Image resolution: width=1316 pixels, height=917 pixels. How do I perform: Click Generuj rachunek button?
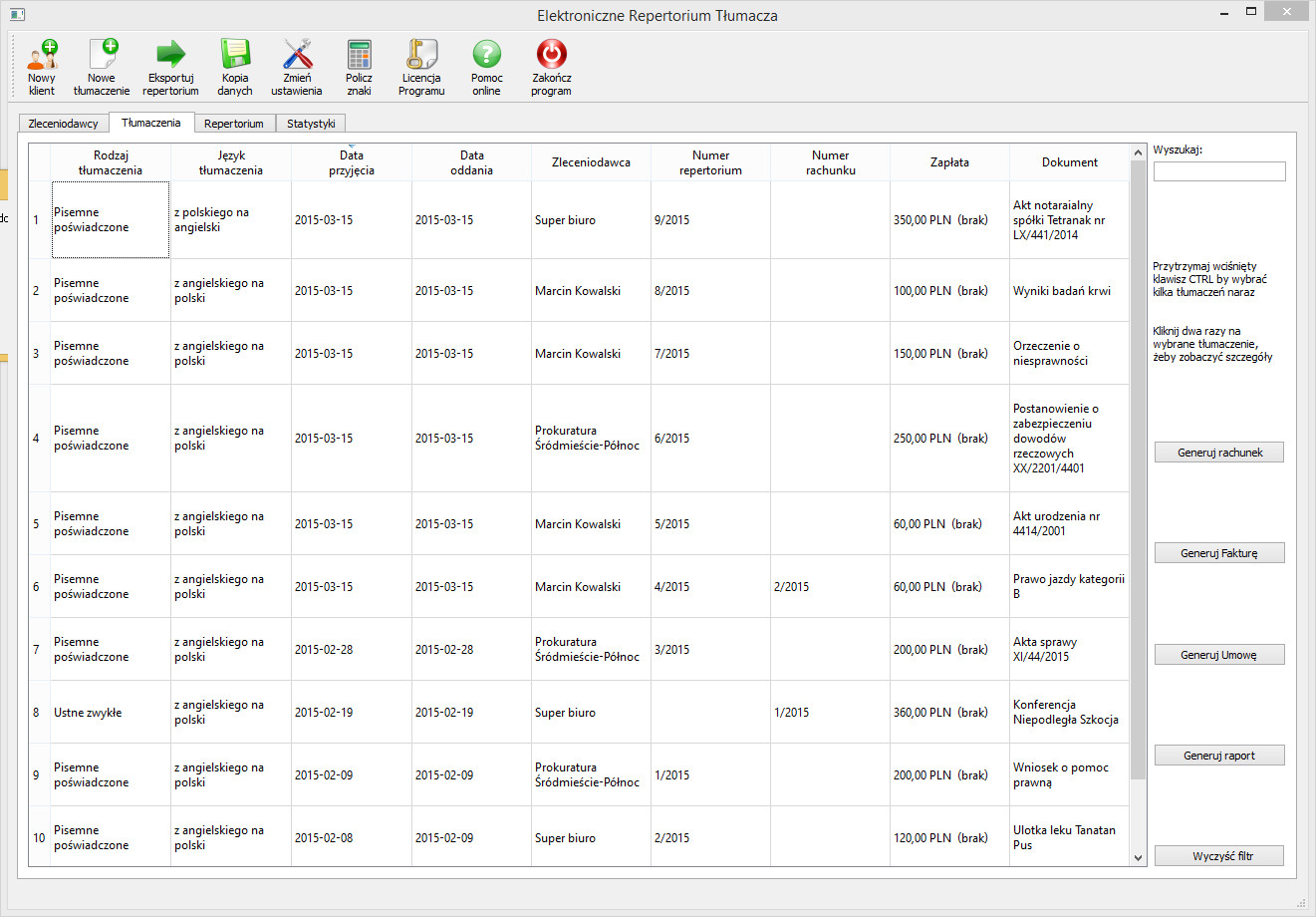(1219, 453)
